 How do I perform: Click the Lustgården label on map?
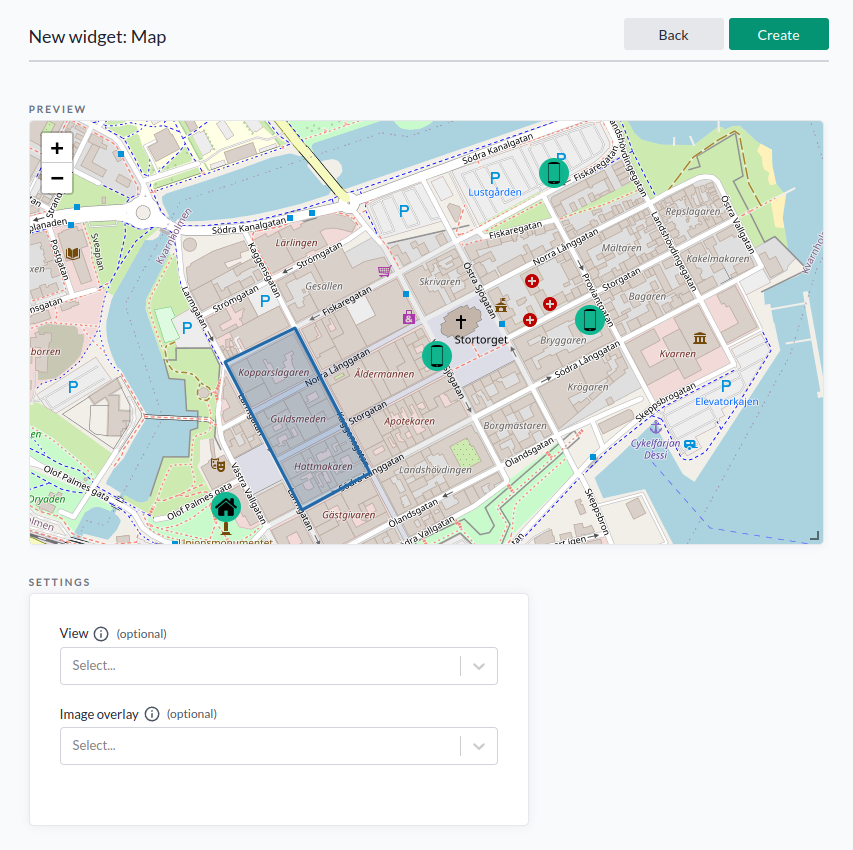[x=495, y=192]
